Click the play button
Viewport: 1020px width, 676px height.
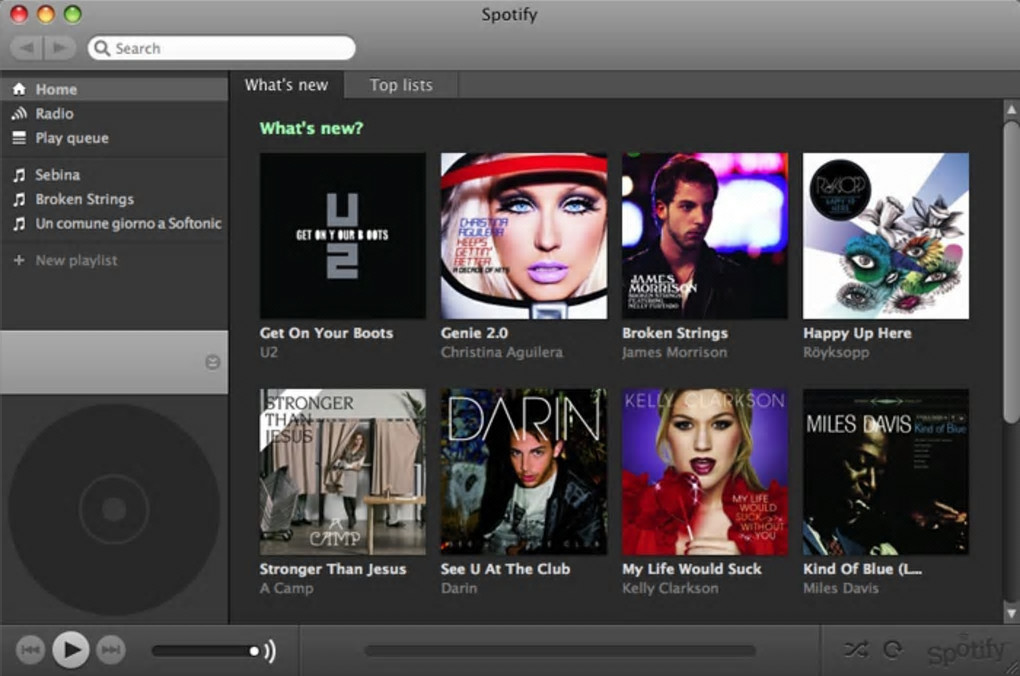[71, 649]
